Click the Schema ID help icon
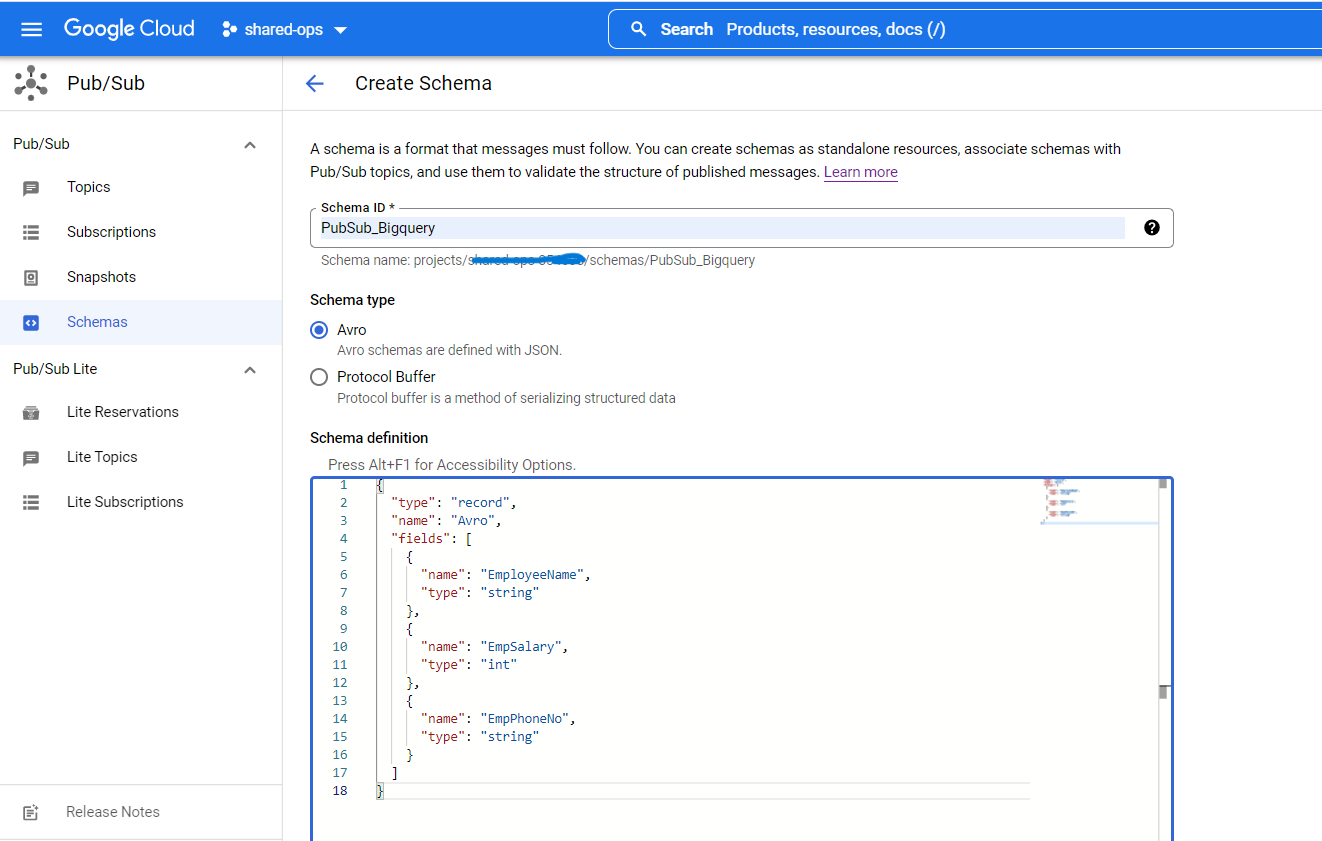 click(1151, 227)
